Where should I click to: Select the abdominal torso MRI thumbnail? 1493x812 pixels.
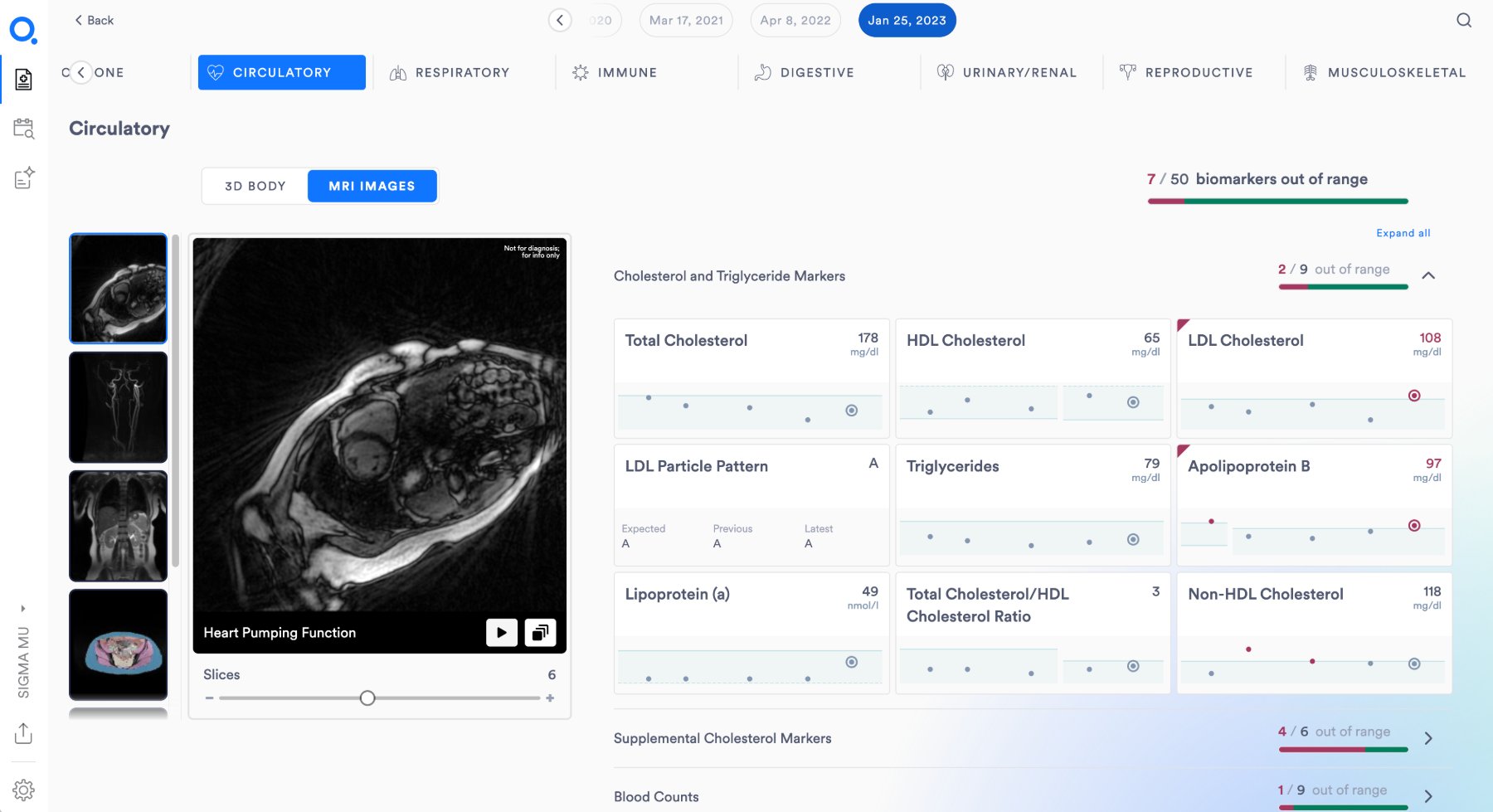point(119,526)
